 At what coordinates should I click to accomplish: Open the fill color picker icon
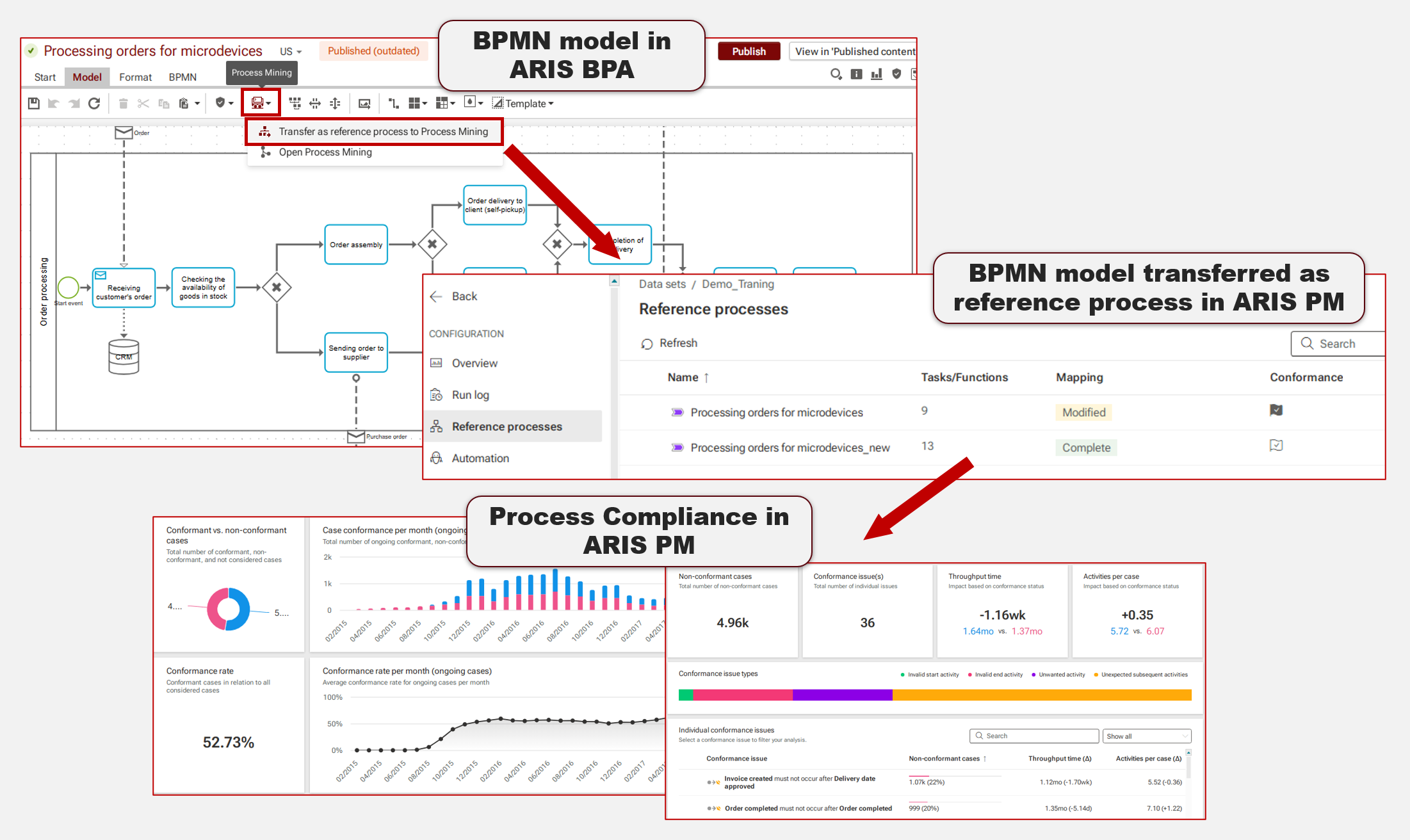click(x=470, y=103)
